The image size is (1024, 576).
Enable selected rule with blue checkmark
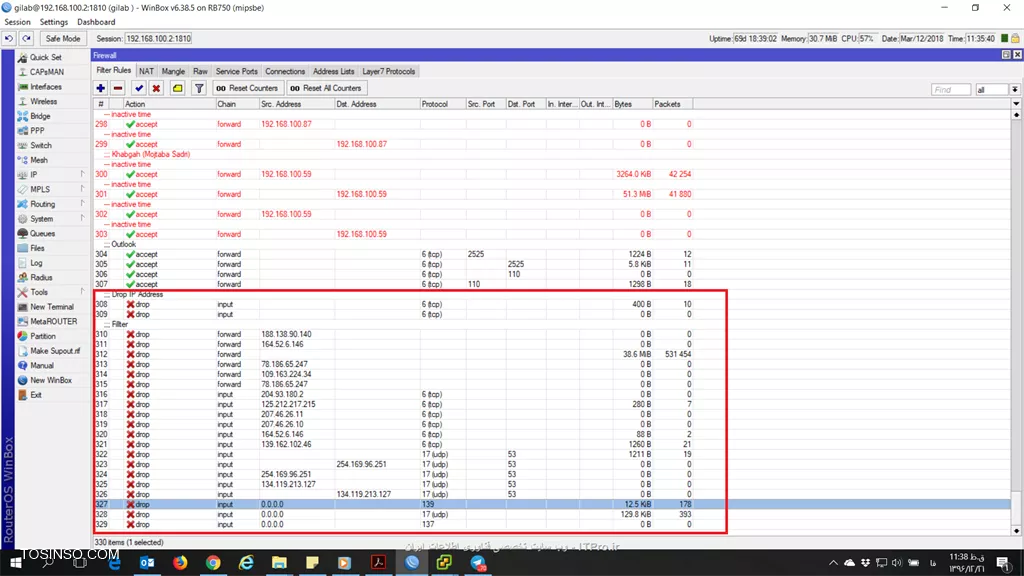[x=138, y=88]
